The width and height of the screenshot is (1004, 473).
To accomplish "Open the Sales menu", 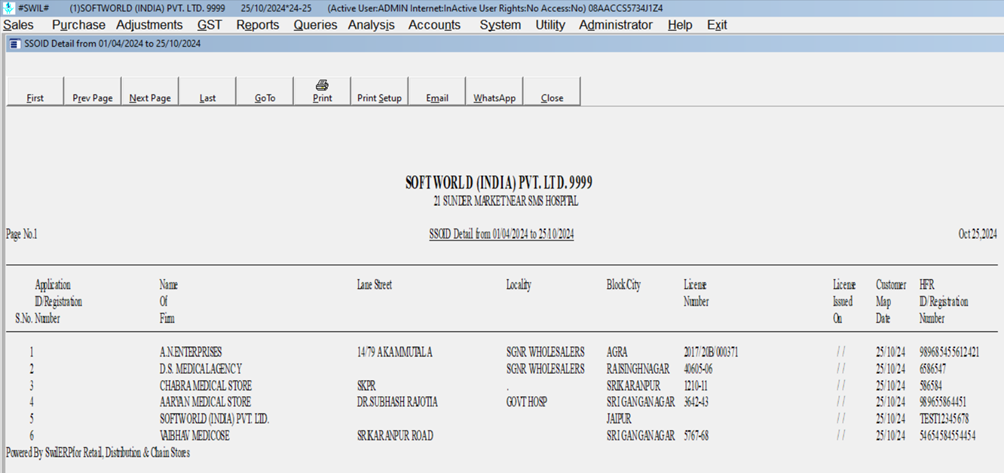I will pyautogui.click(x=19, y=25).
